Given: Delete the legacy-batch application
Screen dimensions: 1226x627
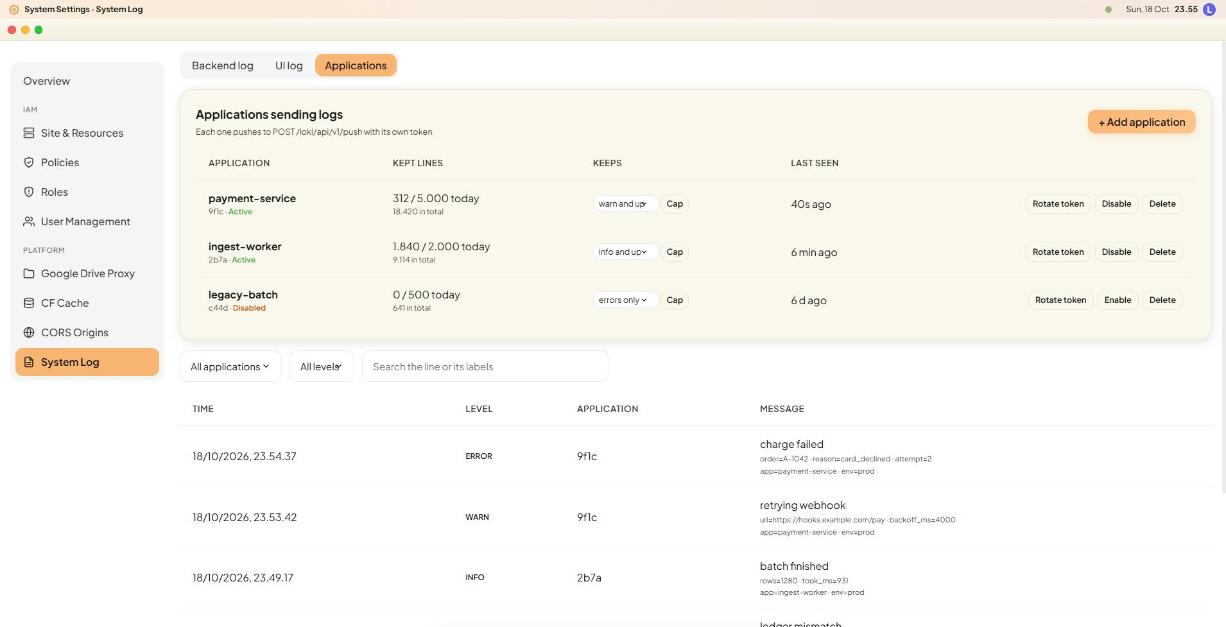Looking at the screenshot, I should [x=1162, y=300].
